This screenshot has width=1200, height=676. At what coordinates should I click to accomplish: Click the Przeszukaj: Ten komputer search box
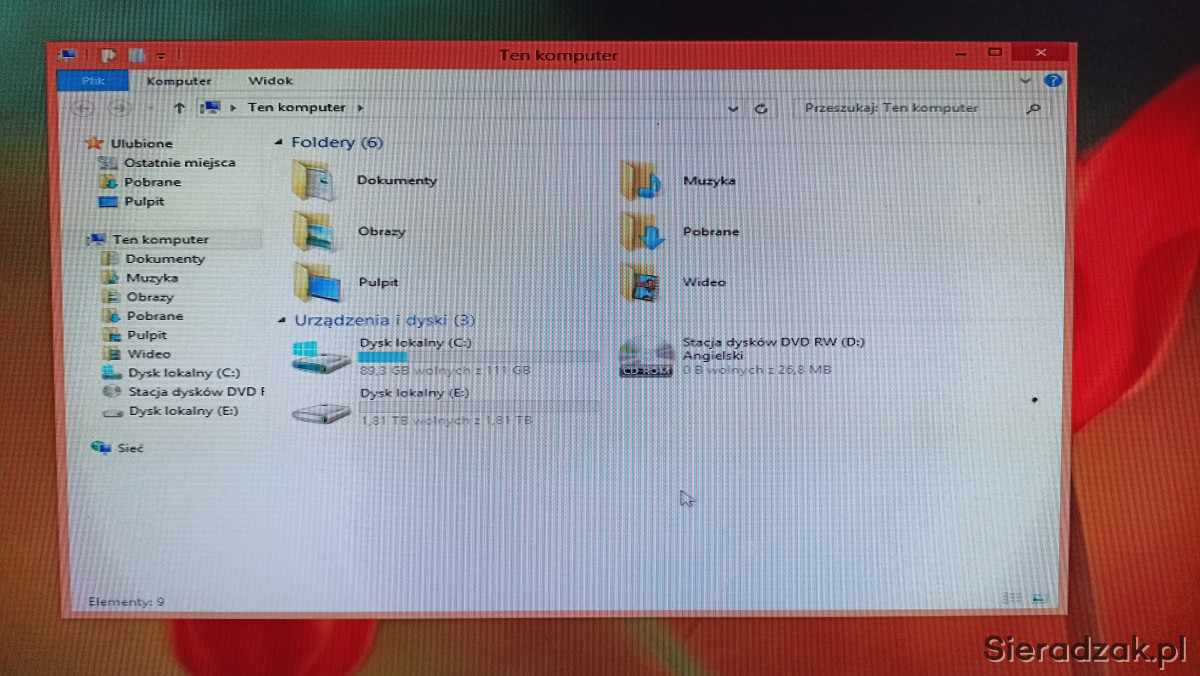point(910,108)
